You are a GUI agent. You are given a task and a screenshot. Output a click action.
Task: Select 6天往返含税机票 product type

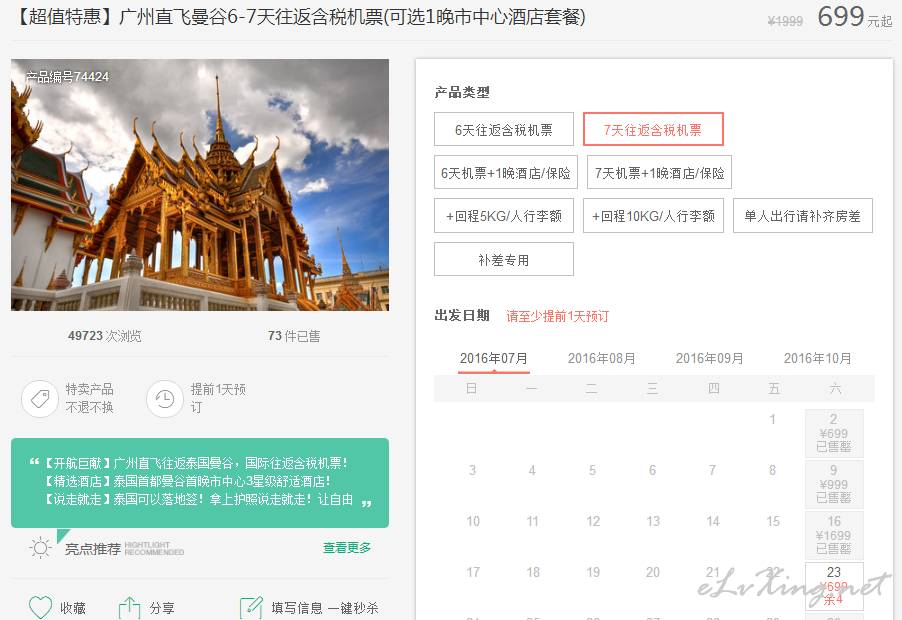(x=503, y=129)
